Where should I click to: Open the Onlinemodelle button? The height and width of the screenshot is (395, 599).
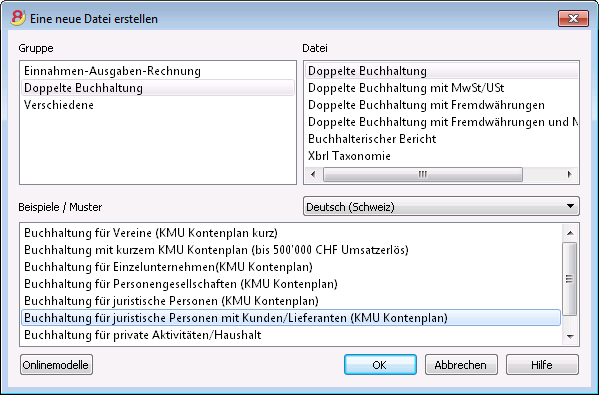(x=56, y=365)
